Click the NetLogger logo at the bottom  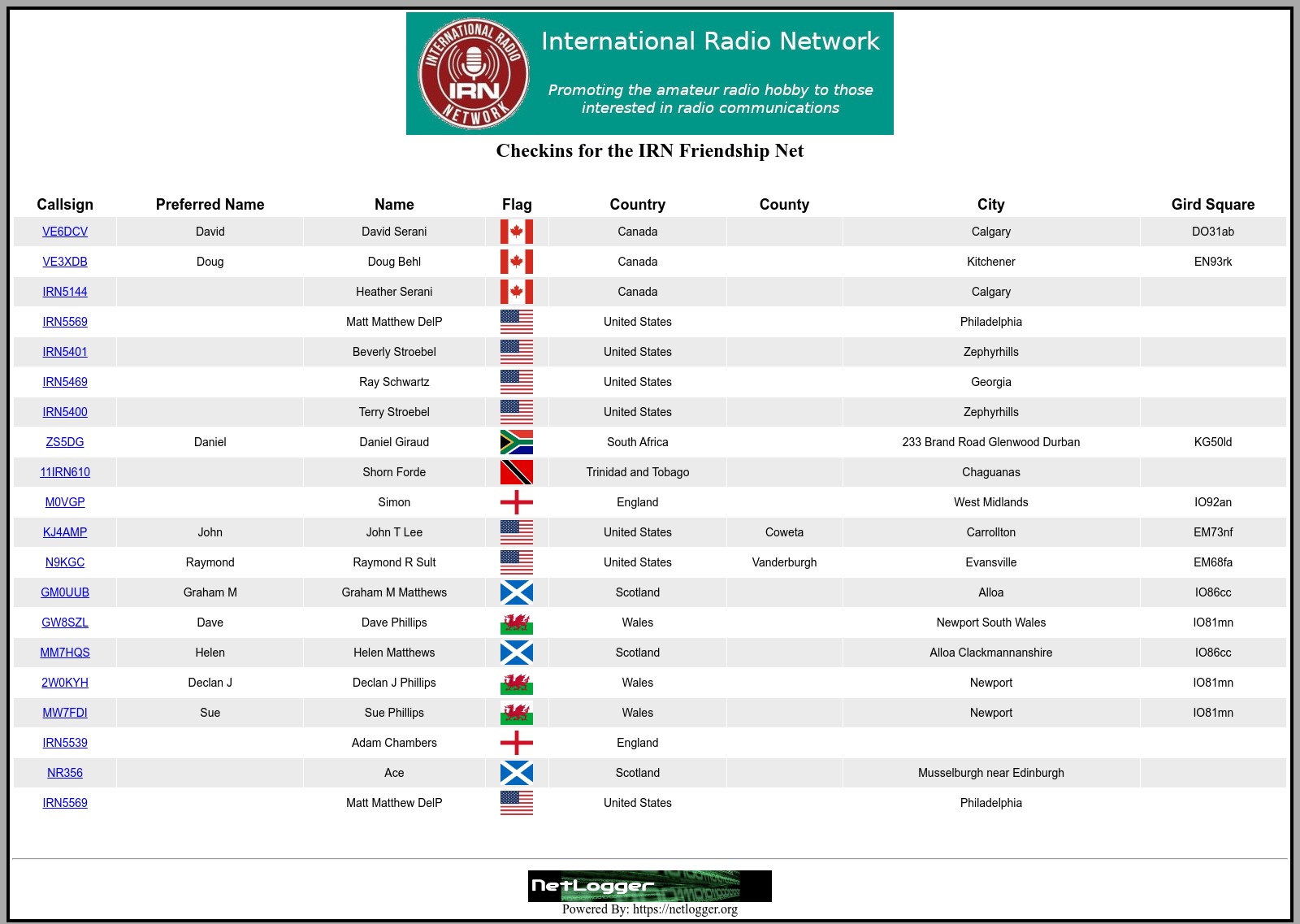point(649,886)
